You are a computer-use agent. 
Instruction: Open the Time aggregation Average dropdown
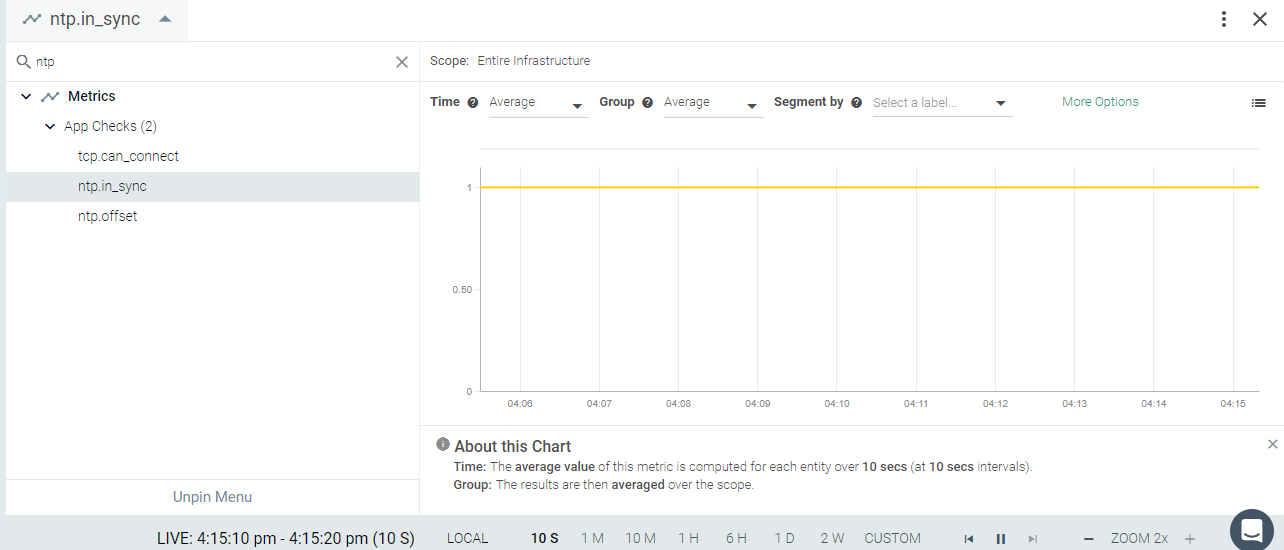[x=538, y=103]
